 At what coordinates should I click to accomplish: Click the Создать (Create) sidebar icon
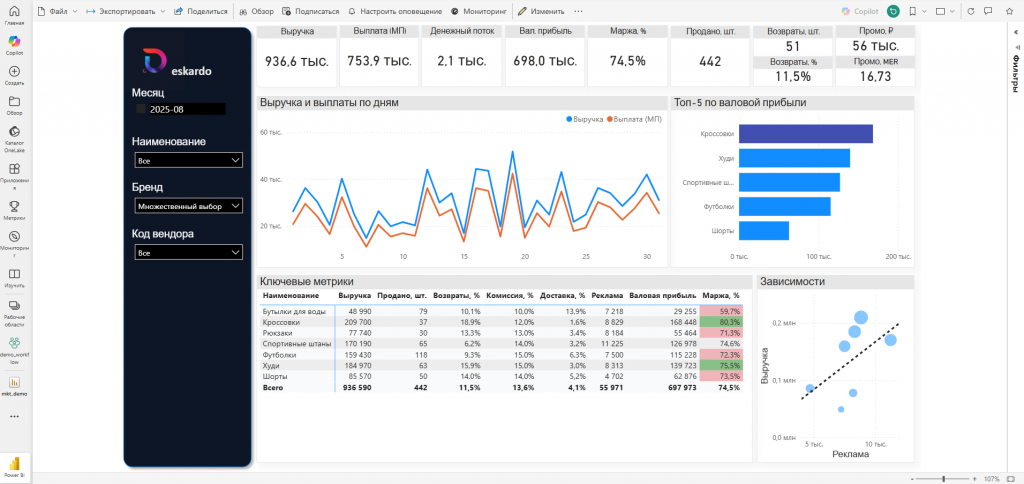pyautogui.click(x=14, y=74)
